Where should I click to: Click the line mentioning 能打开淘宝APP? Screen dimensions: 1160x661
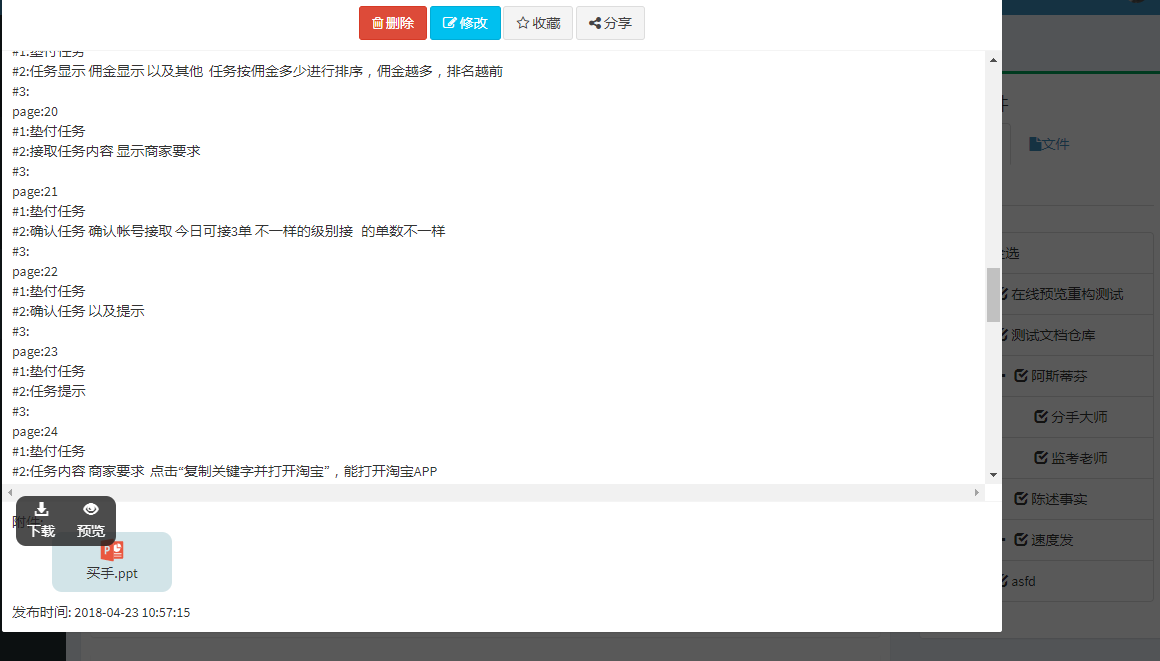(225, 471)
